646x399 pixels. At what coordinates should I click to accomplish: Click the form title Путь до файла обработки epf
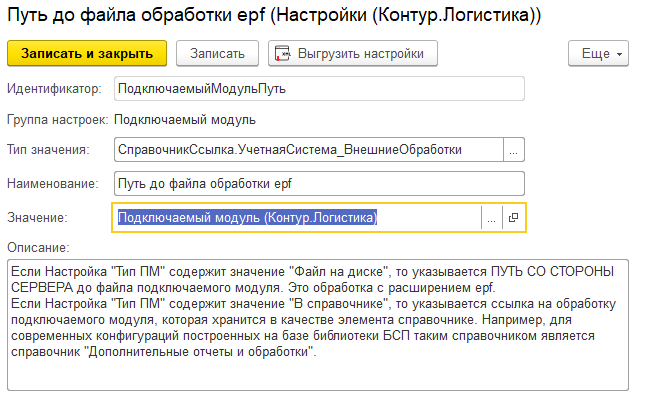(274, 15)
